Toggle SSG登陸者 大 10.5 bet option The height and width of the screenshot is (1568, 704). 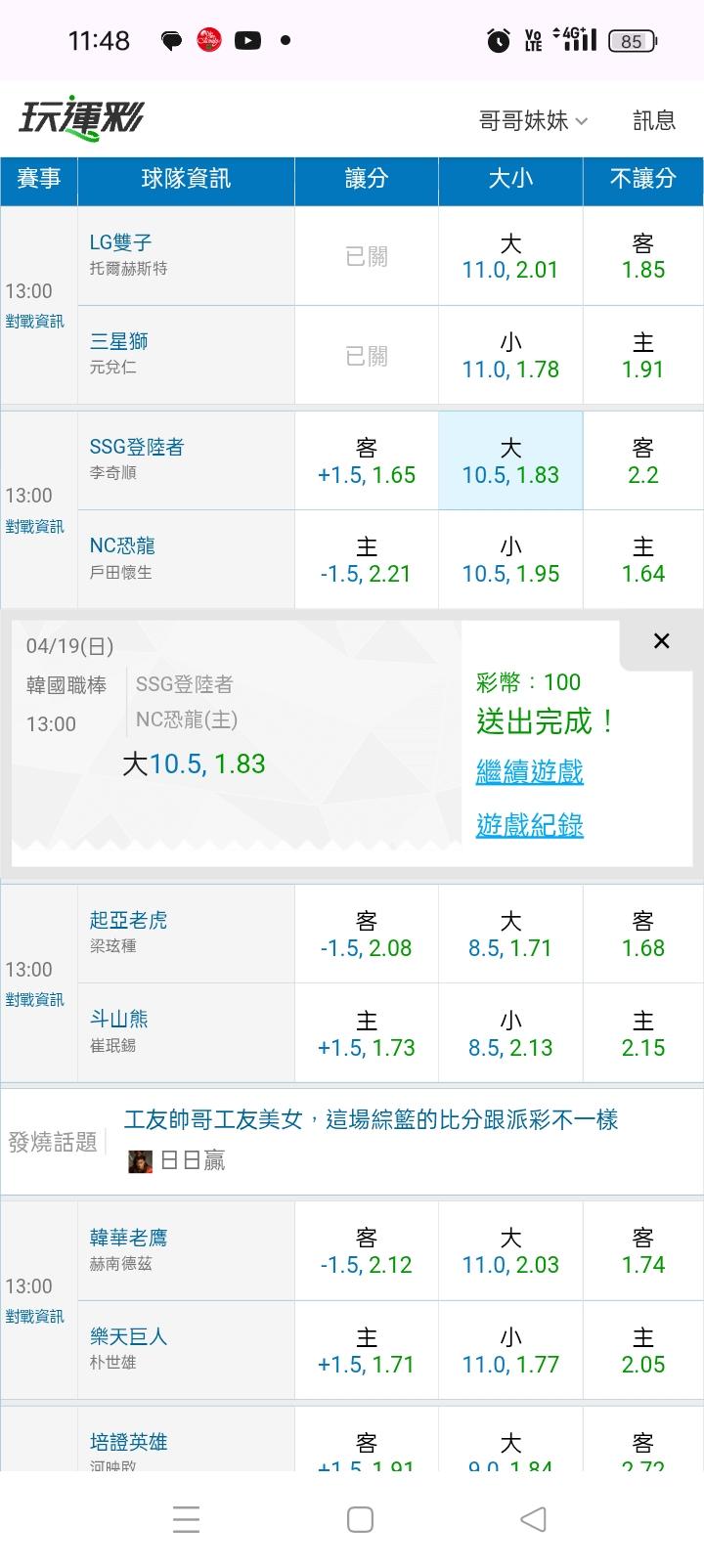(510, 461)
